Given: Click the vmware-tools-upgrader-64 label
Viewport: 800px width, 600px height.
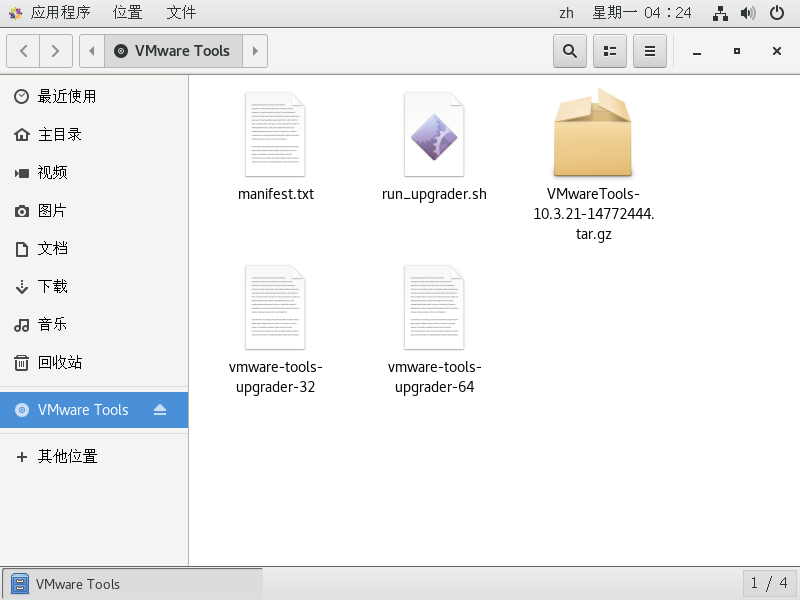Looking at the screenshot, I should [x=435, y=377].
